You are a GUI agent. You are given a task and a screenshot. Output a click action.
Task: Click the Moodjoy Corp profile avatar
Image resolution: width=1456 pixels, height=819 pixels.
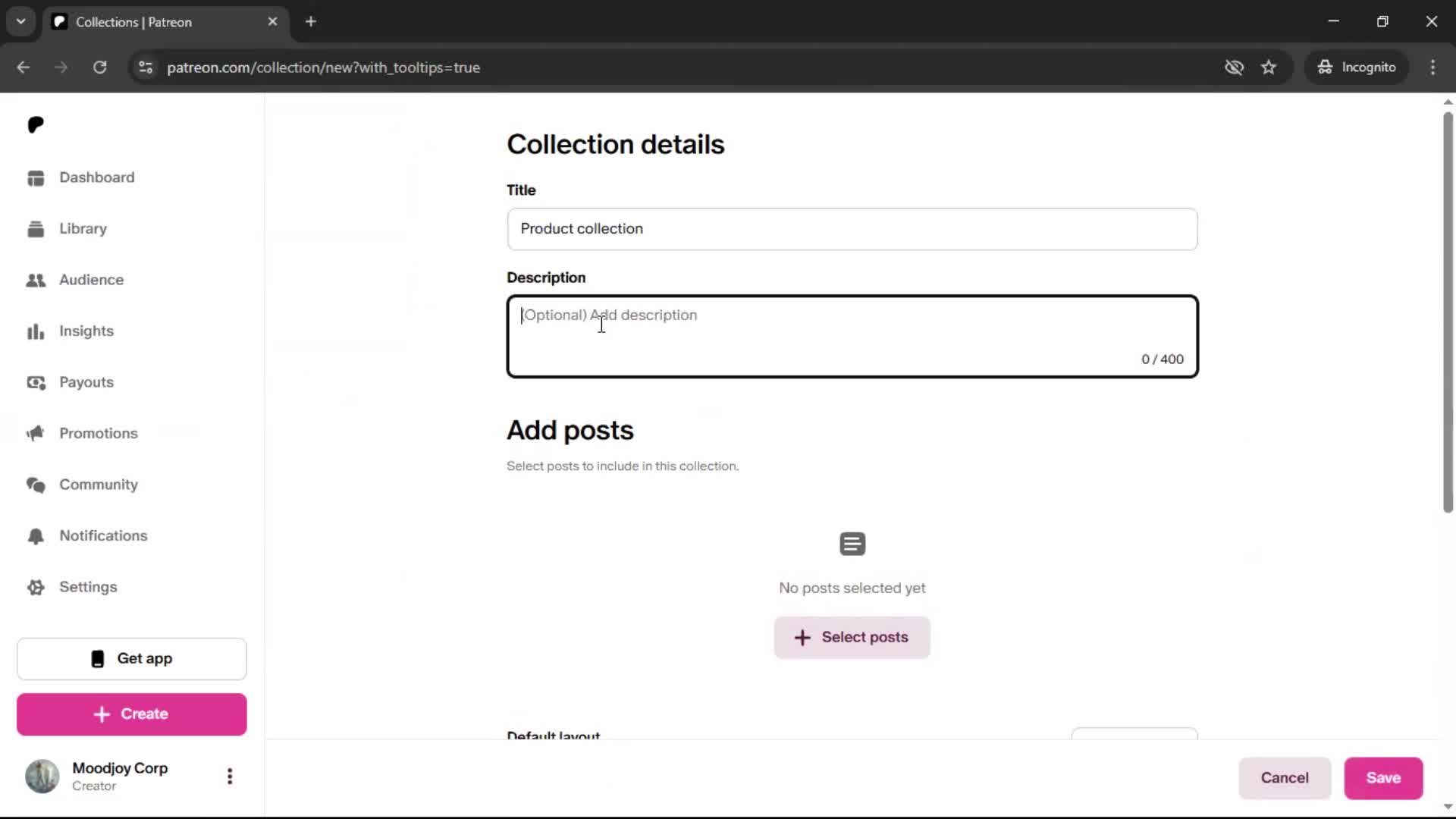pos(42,777)
